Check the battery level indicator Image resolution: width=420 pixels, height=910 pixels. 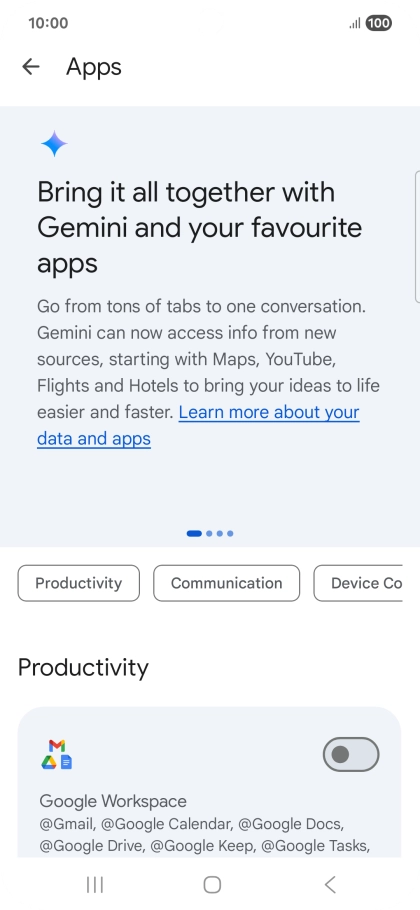click(x=379, y=23)
